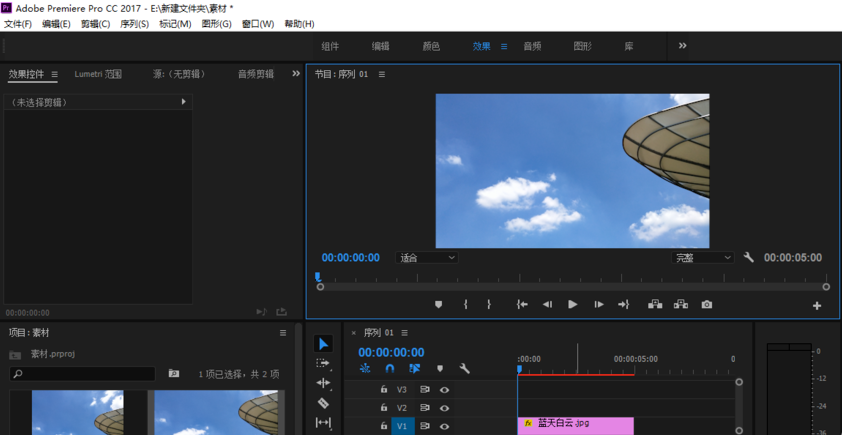Click Export Frame camera icon
The image size is (842, 435).
pos(707,305)
